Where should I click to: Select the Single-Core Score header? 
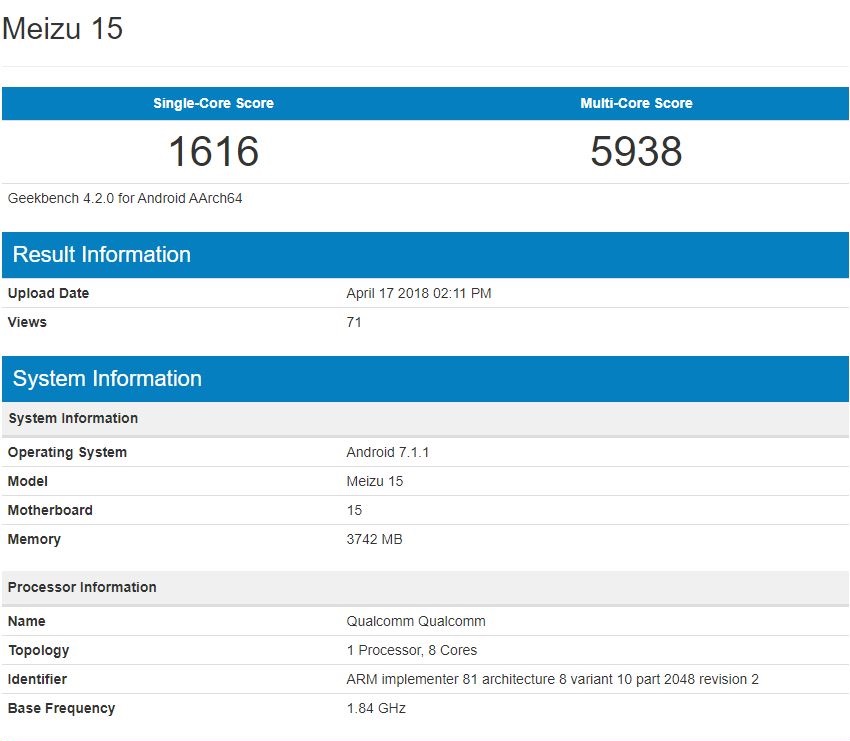pos(213,103)
